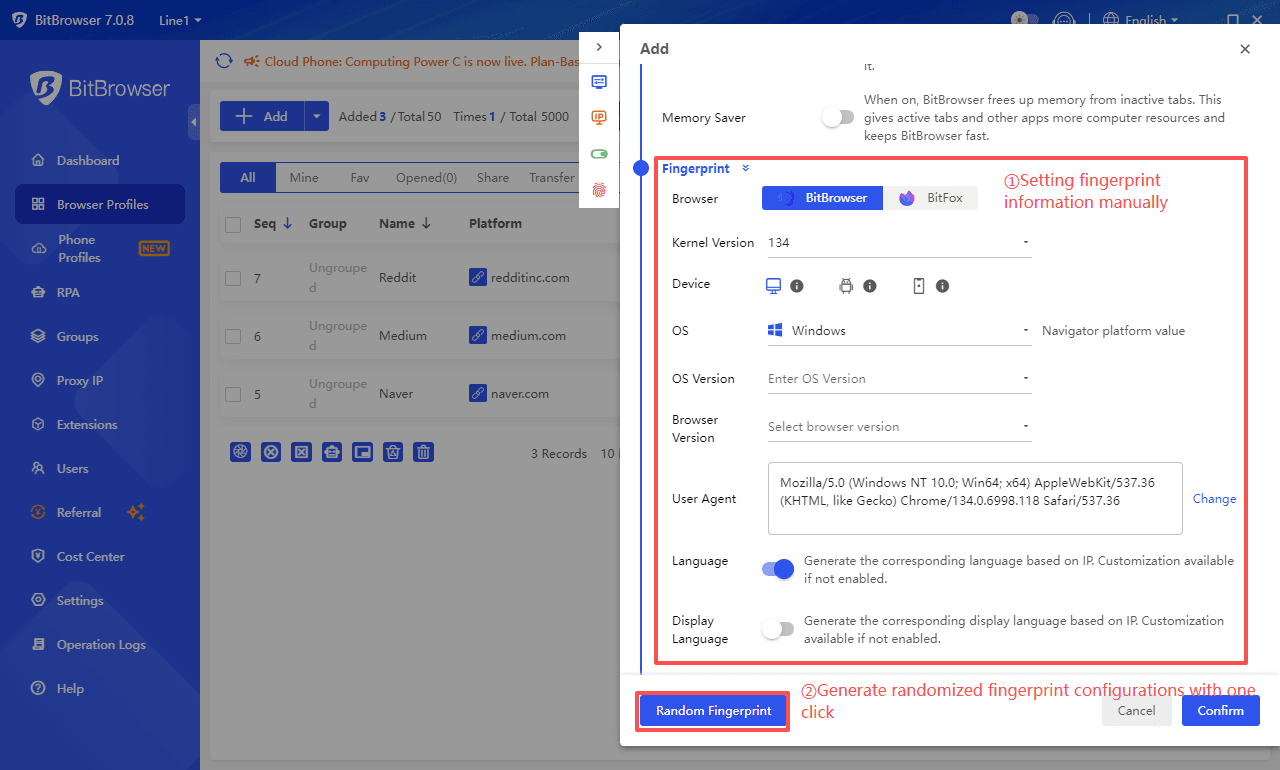Select the Android device icon
Image resolution: width=1280 pixels, height=770 pixels.
[x=846, y=286]
